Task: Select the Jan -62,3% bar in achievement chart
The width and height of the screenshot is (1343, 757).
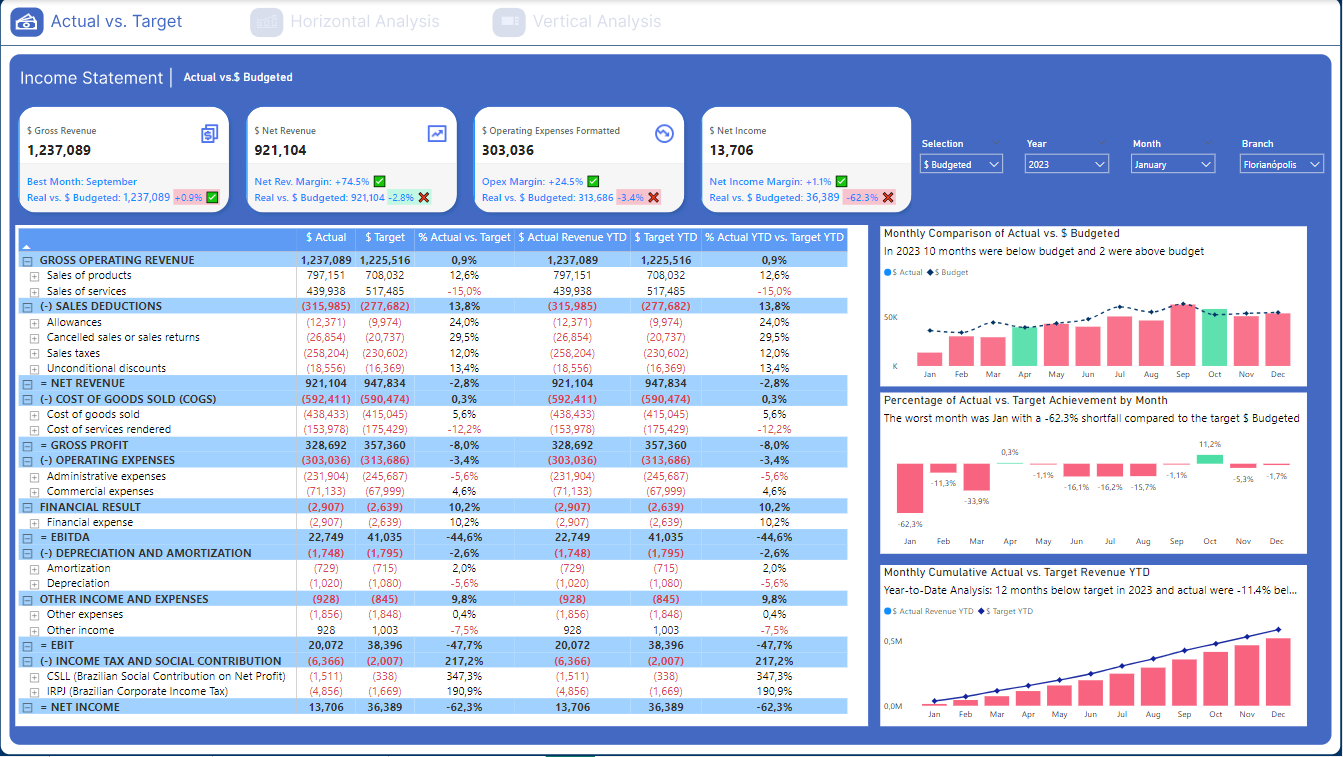Action: click(910, 489)
